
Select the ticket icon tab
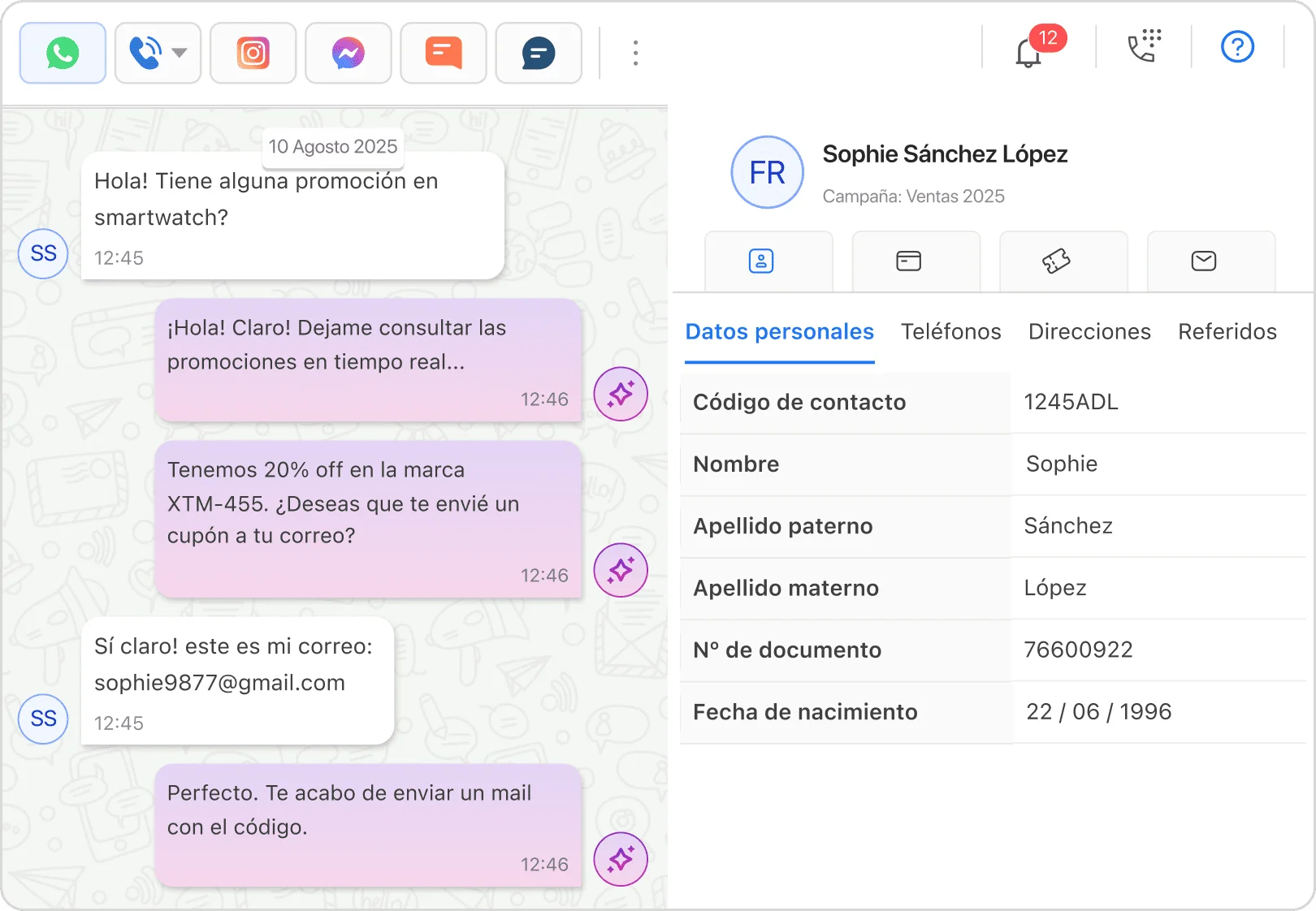(1063, 261)
